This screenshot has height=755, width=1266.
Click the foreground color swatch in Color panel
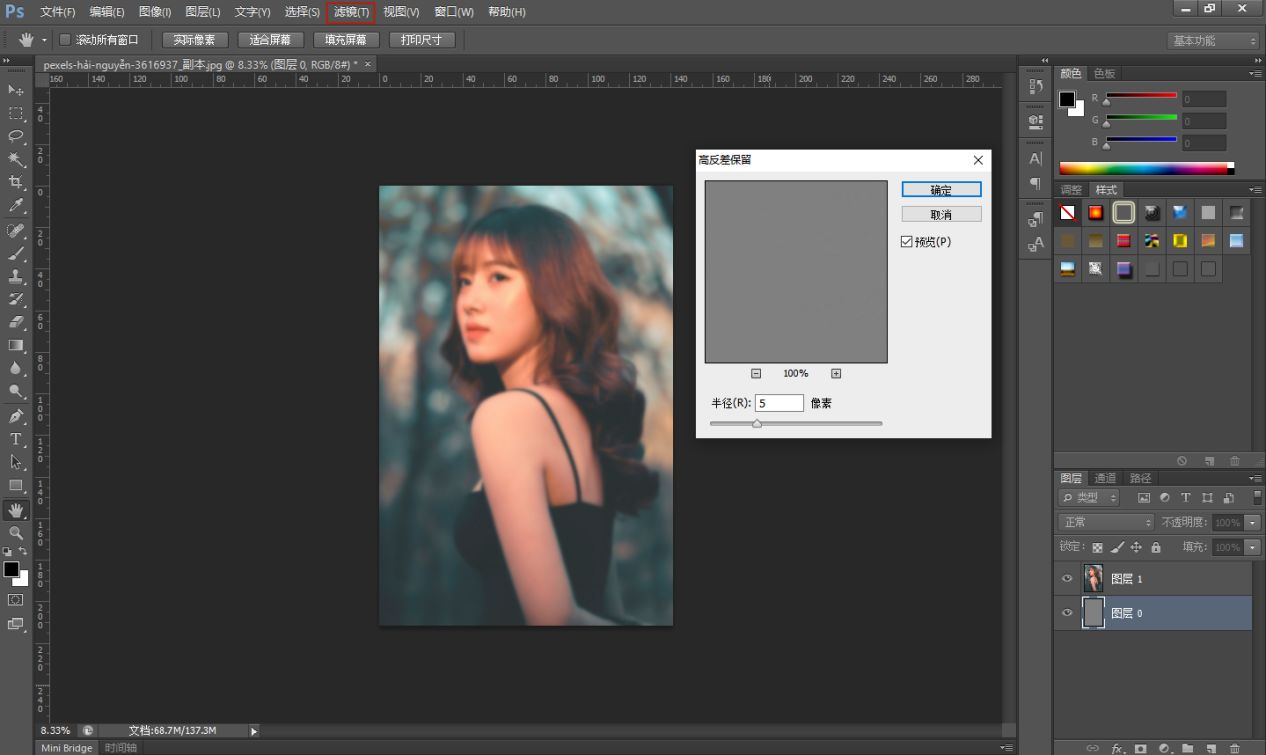click(1067, 99)
